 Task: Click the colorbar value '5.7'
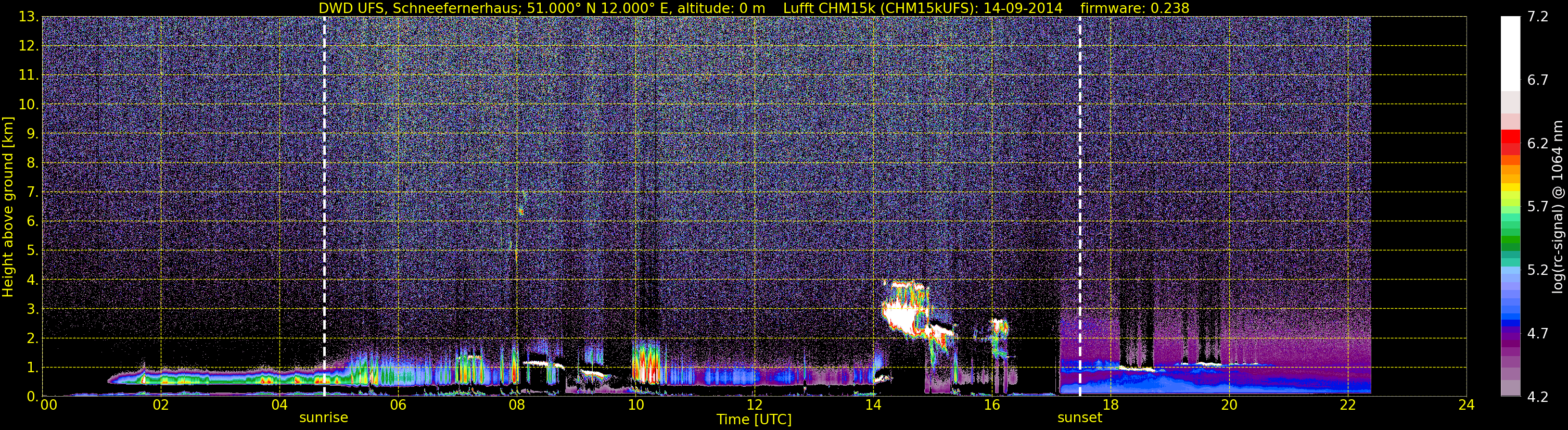click(x=1538, y=207)
